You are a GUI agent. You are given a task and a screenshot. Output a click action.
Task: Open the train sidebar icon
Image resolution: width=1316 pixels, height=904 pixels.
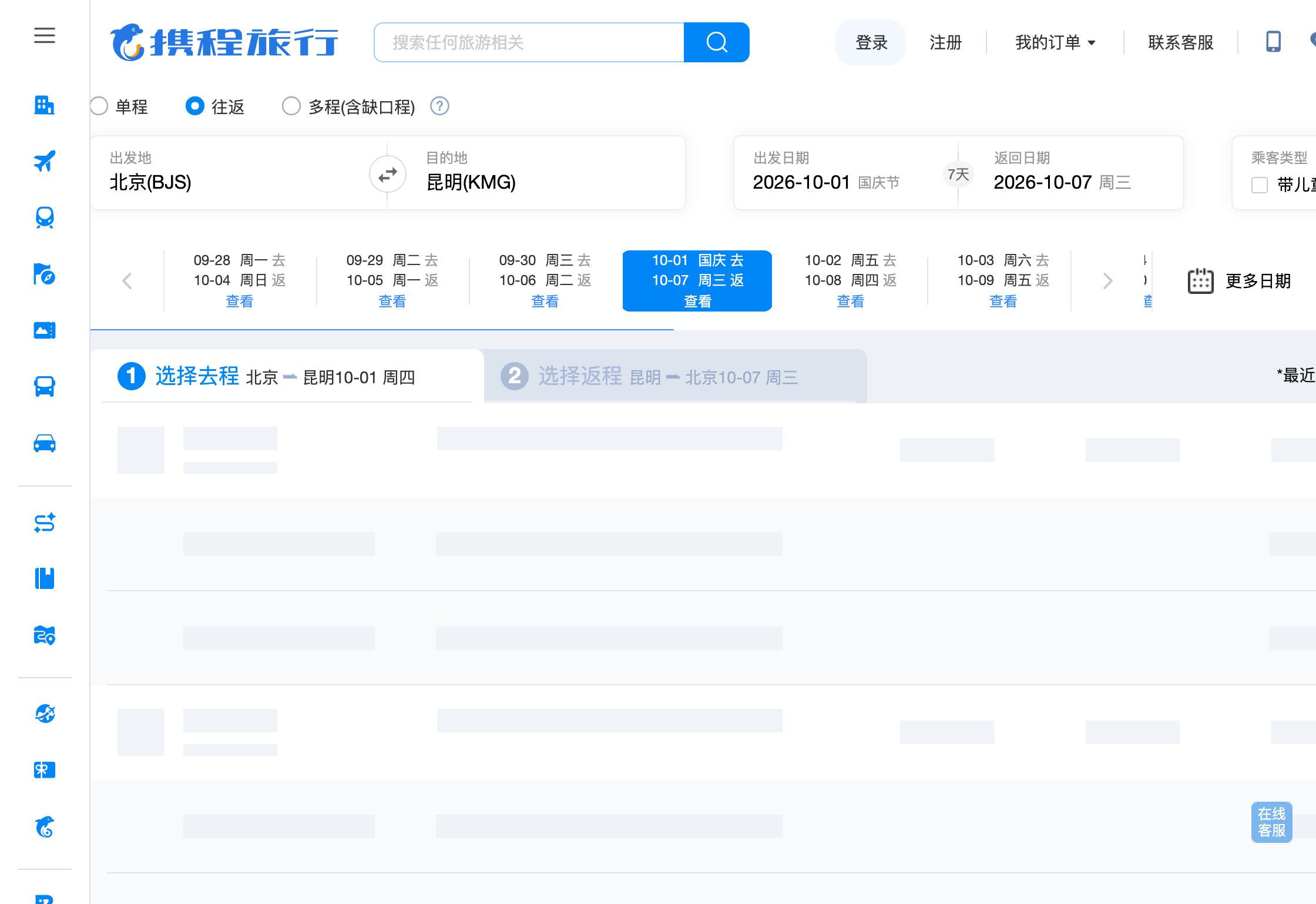pyautogui.click(x=45, y=217)
